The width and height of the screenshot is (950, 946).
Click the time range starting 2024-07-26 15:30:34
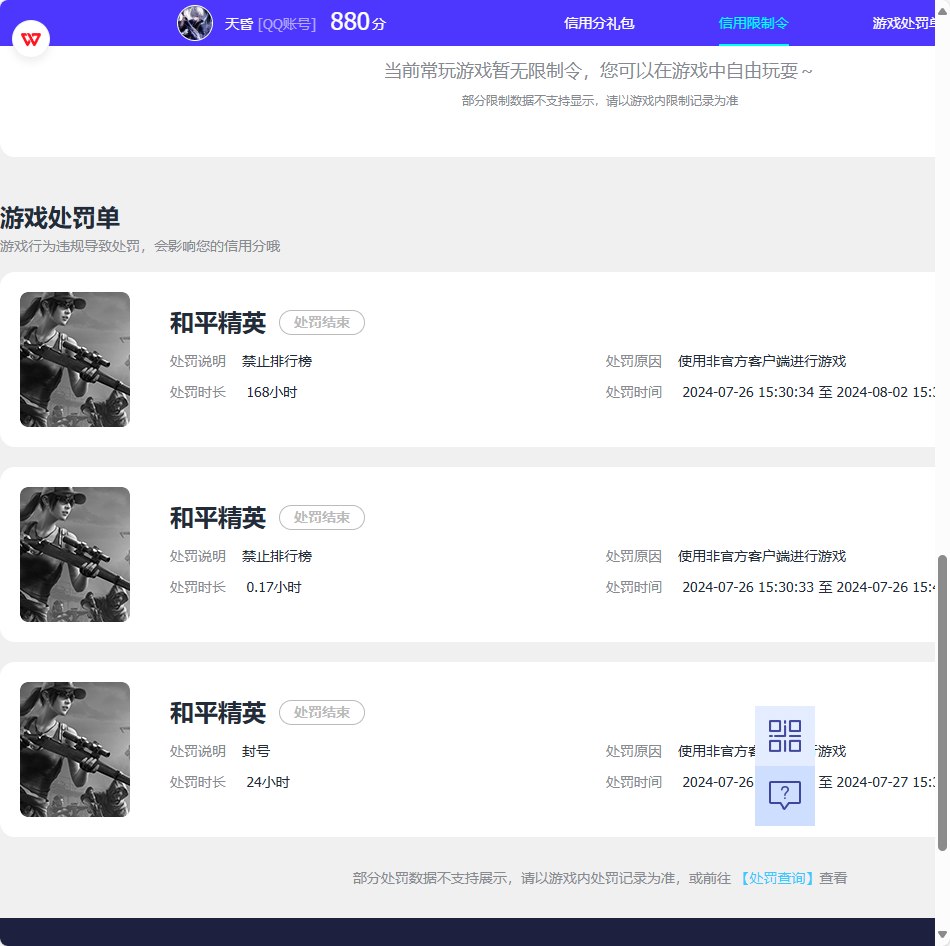[808, 392]
